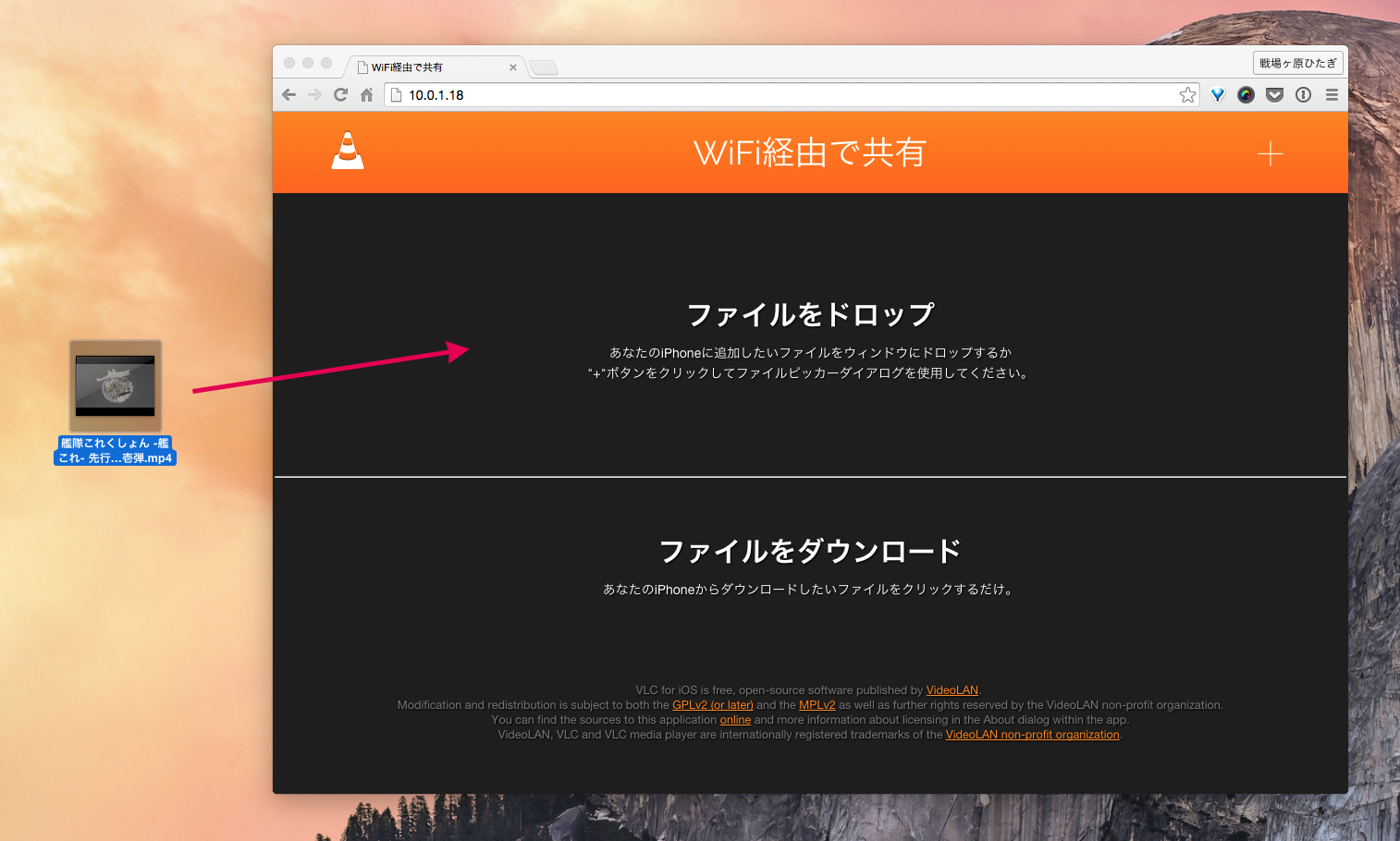Click the VLC cone logo
Image resolution: width=1400 pixels, height=841 pixels.
point(348,151)
